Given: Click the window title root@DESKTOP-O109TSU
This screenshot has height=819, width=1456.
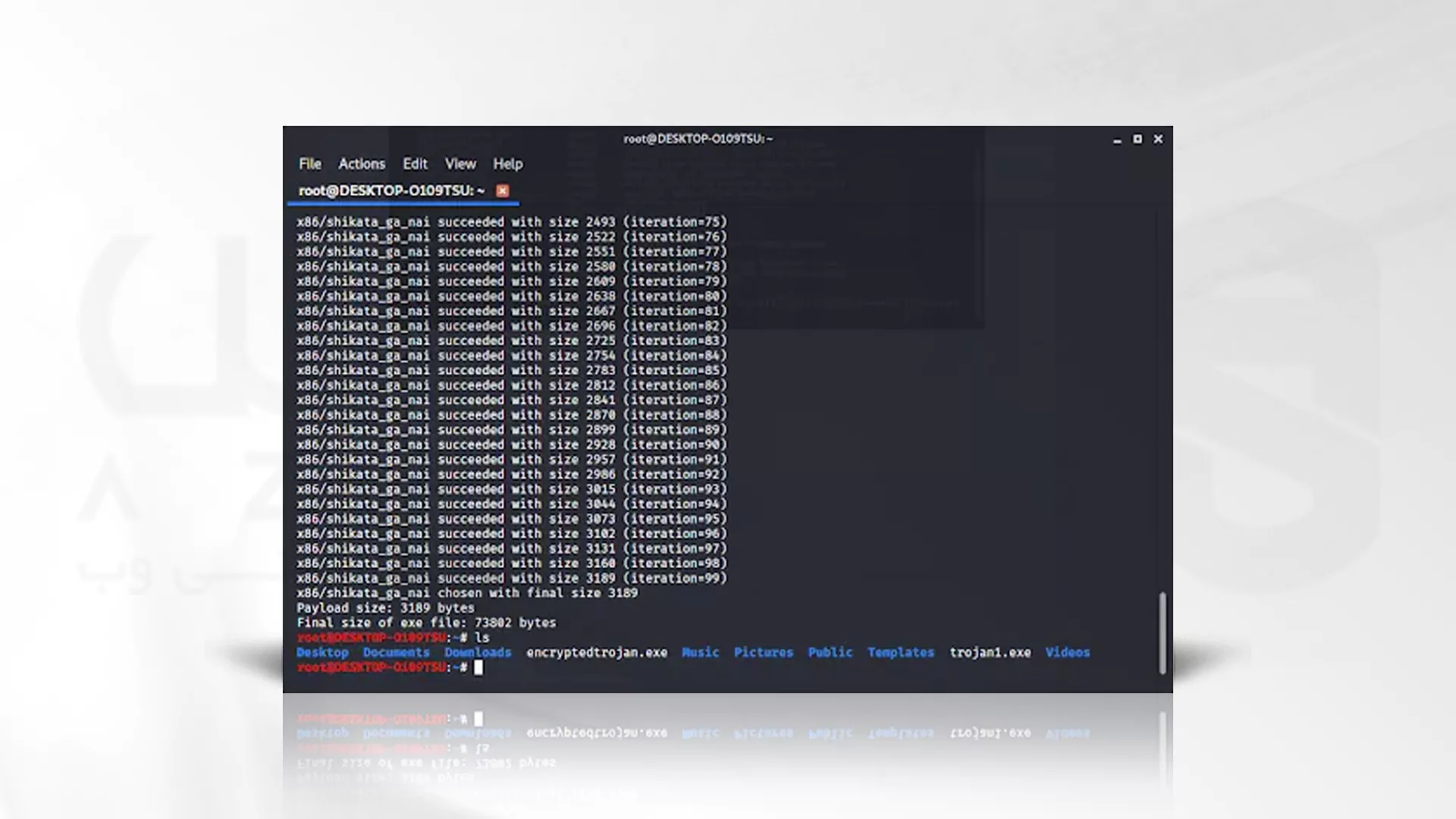Looking at the screenshot, I should tap(698, 139).
